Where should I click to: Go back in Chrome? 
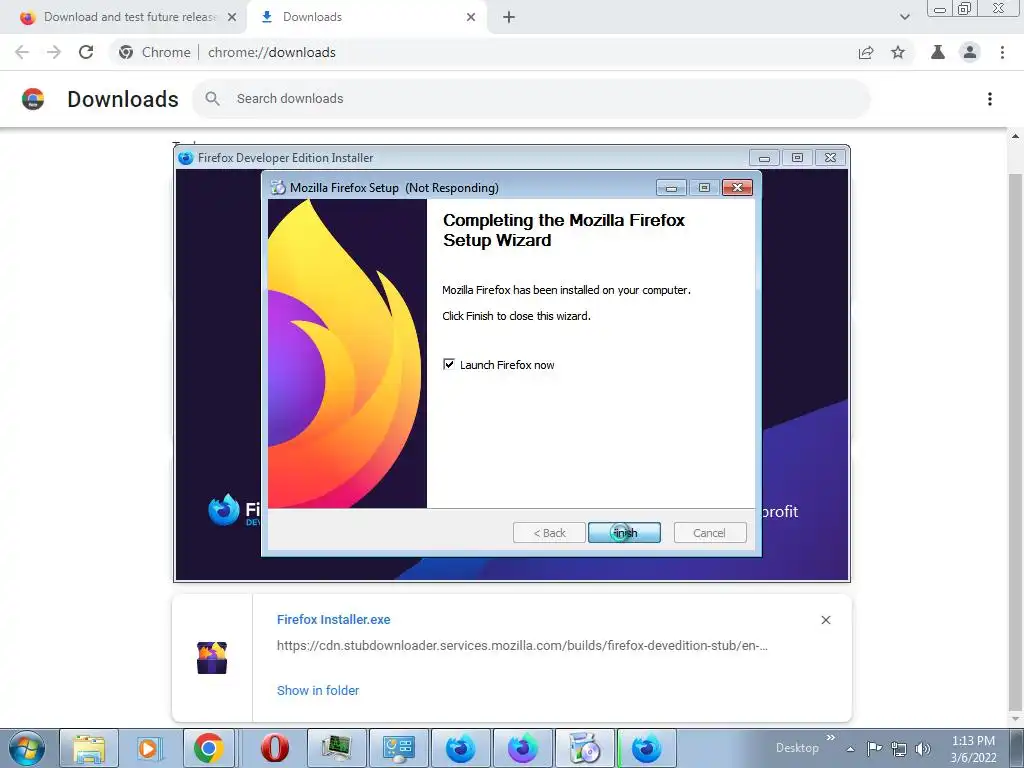22,52
